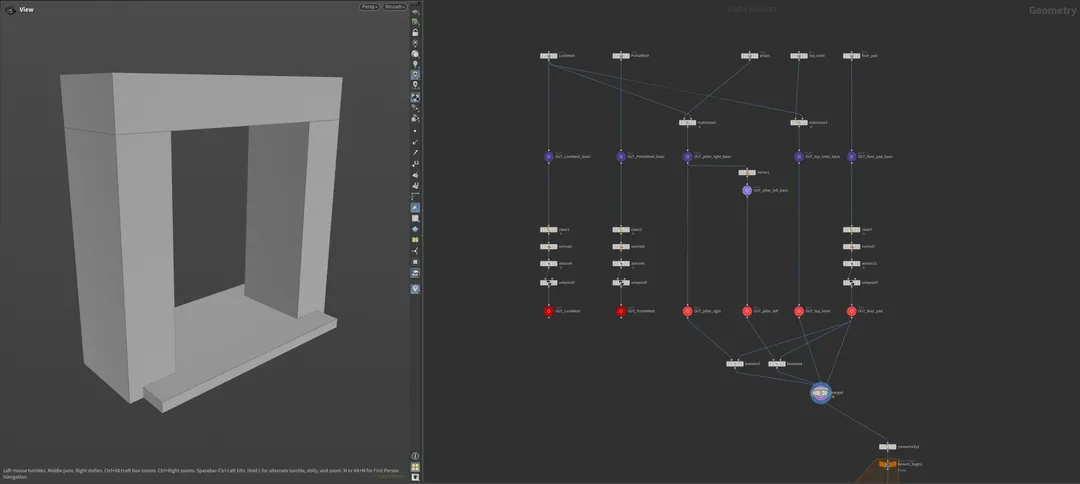Select the floor_pad node
1080x484 pixels.
851,56
